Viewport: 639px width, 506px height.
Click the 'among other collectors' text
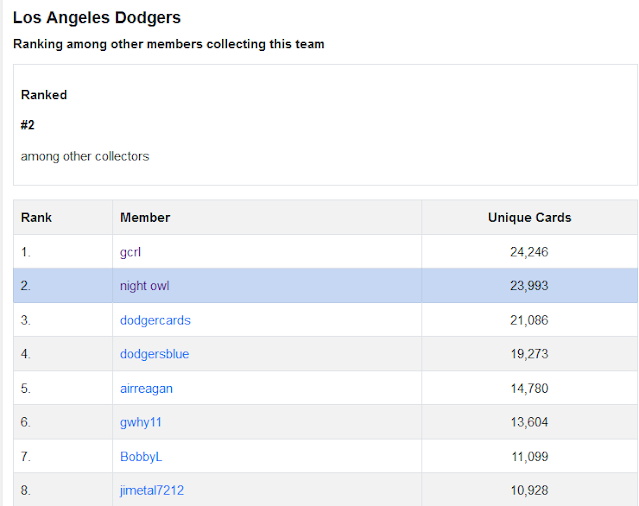[85, 156]
